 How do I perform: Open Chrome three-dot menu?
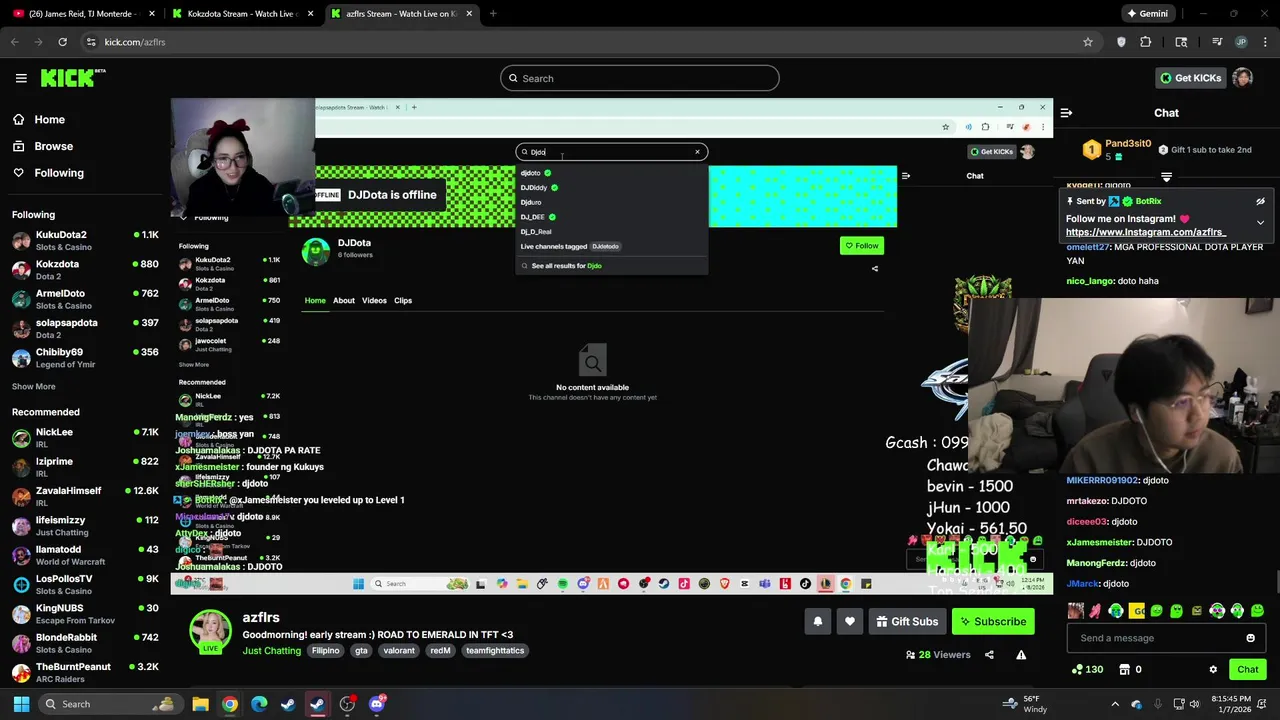1266,42
